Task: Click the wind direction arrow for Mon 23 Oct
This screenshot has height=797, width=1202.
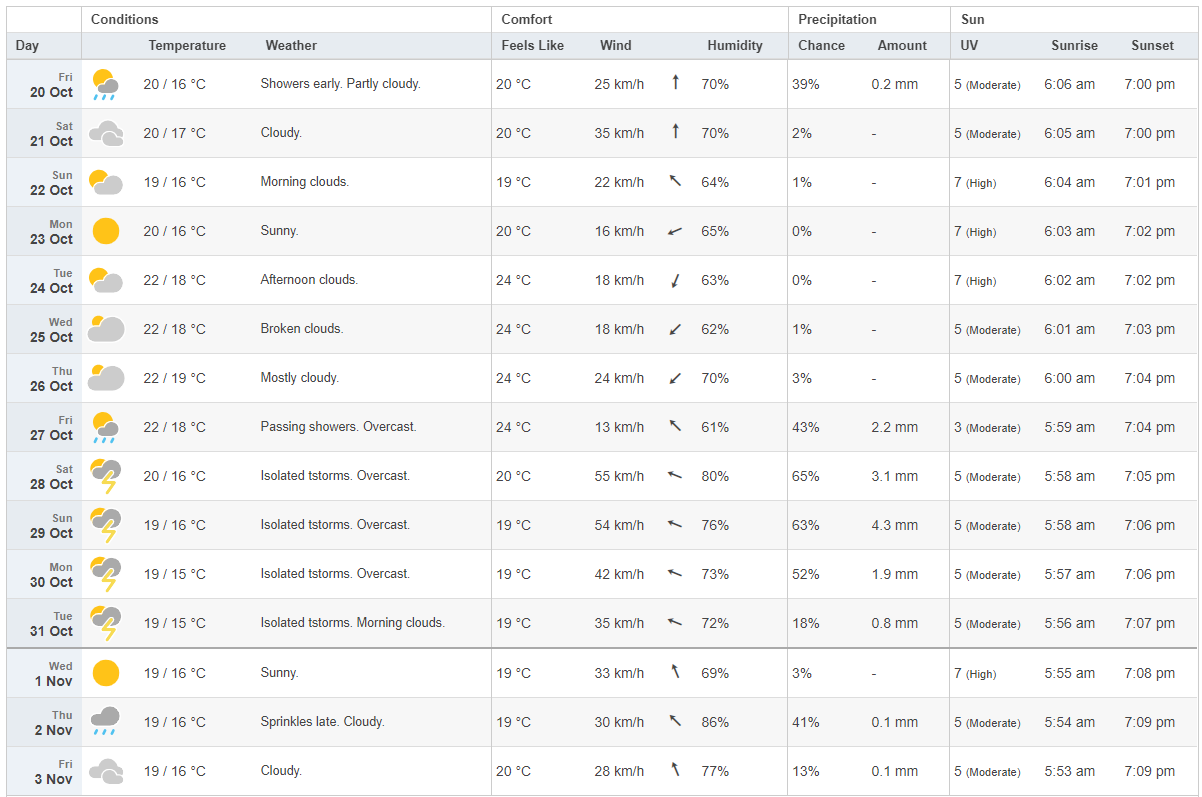Action: coord(675,231)
